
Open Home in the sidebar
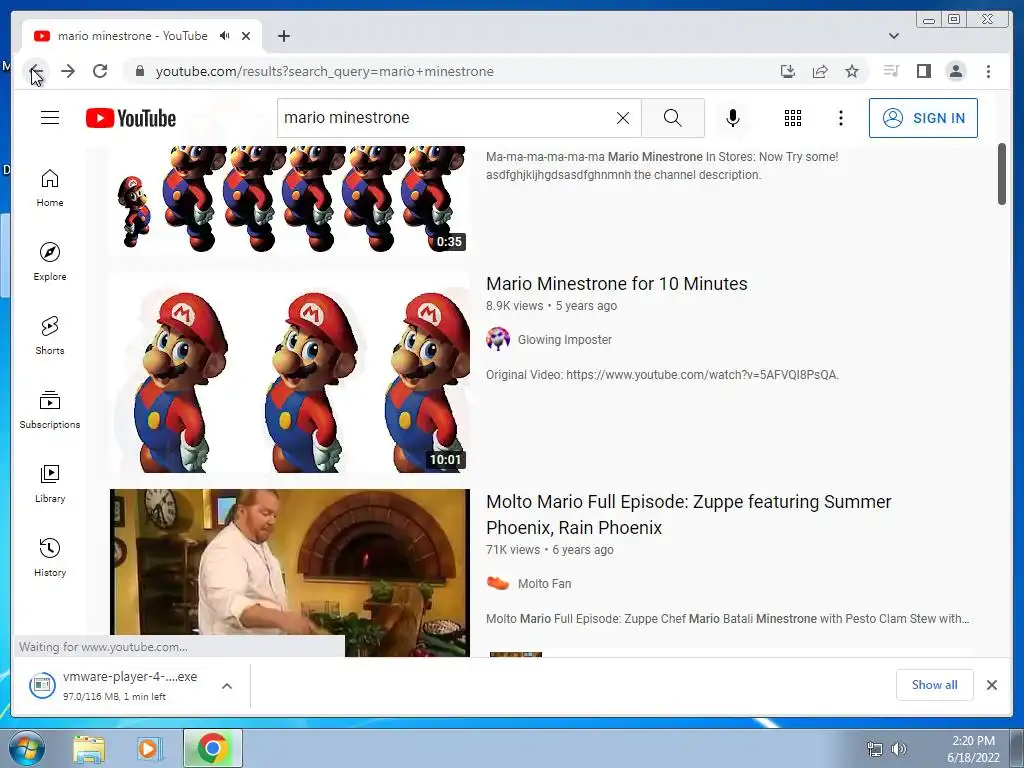tap(50, 188)
